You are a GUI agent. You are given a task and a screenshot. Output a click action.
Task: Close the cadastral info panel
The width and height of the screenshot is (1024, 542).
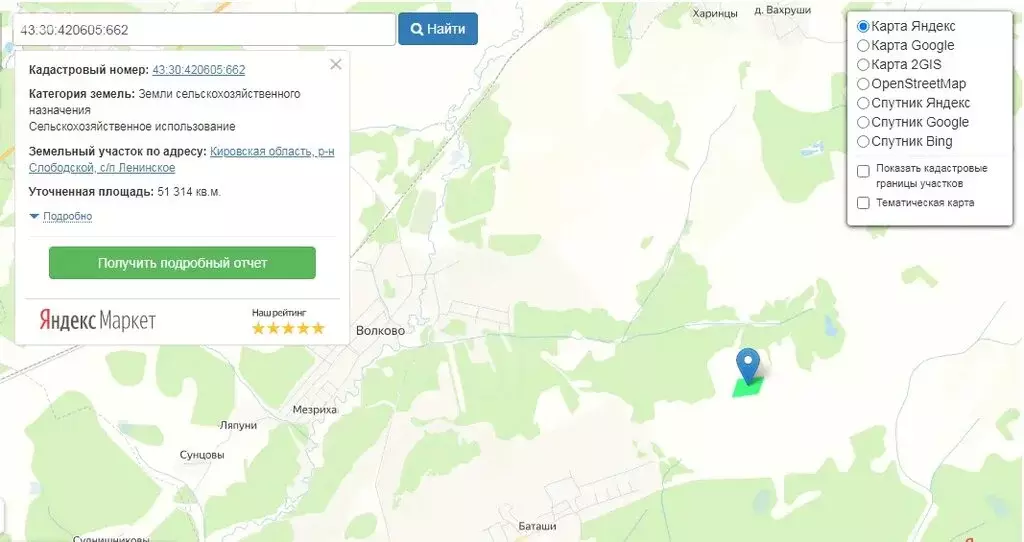pos(336,64)
